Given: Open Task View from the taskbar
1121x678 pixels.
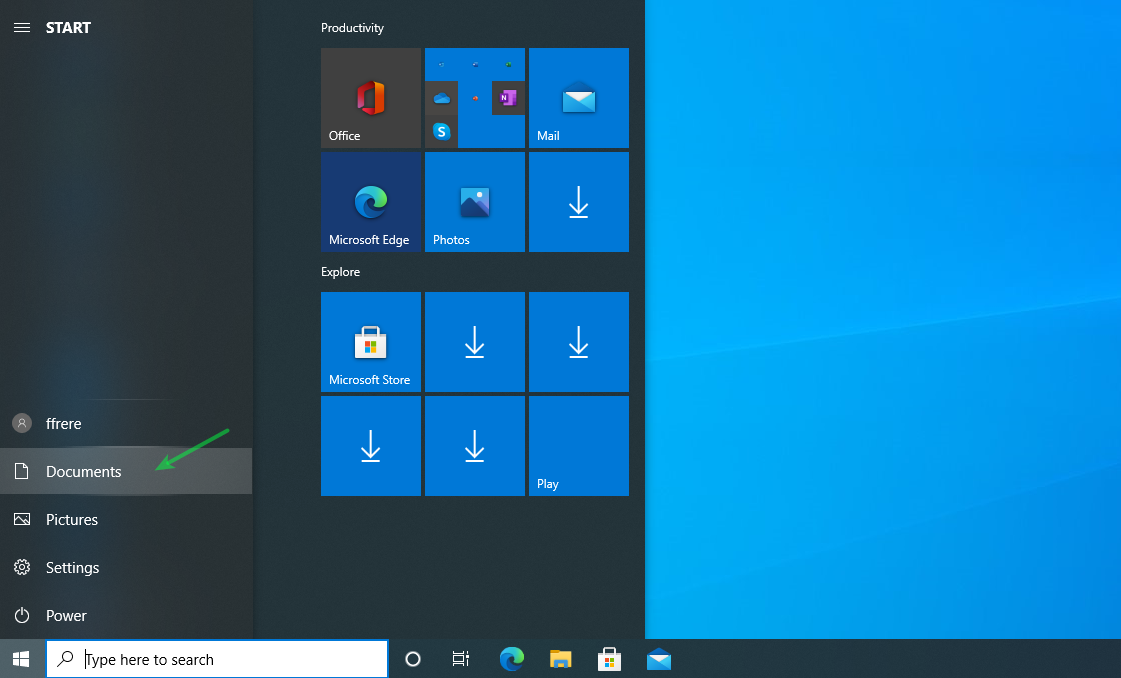Looking at the screenshot, I should tap(461, 659).
